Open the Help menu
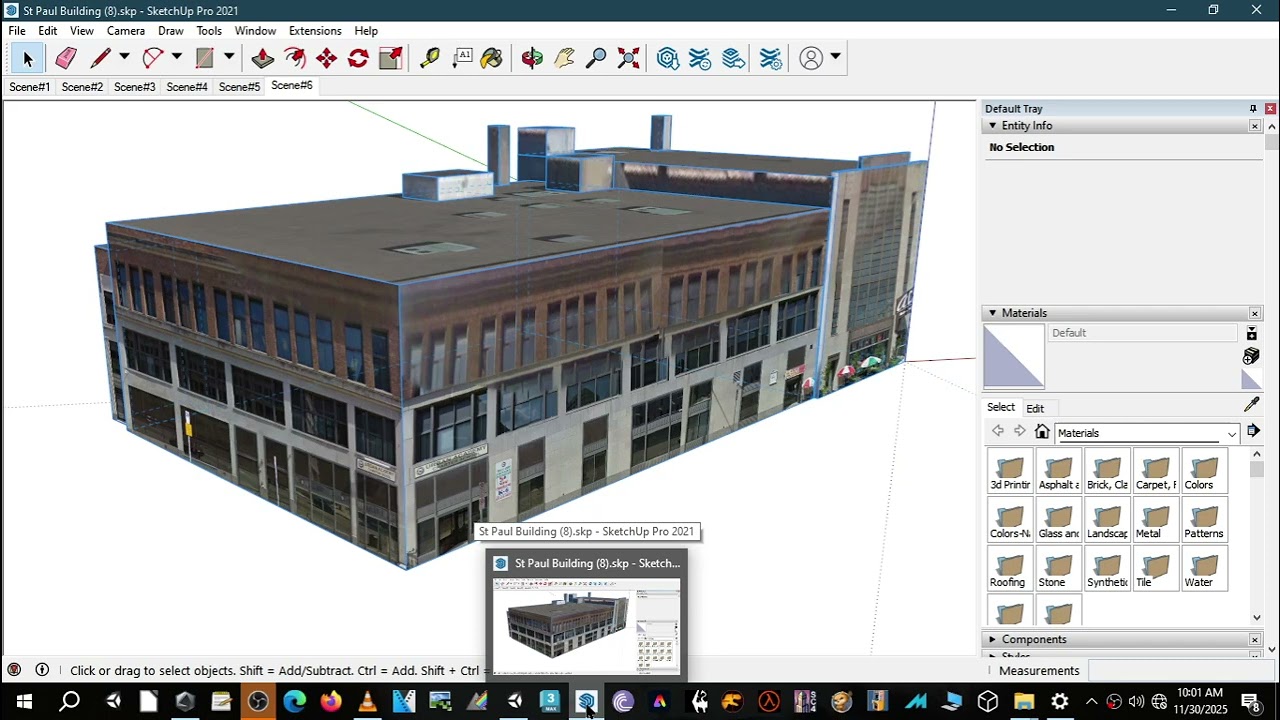Image resolution: width=1280 pixels, height=720 pixels. click(x=366, y=31)
